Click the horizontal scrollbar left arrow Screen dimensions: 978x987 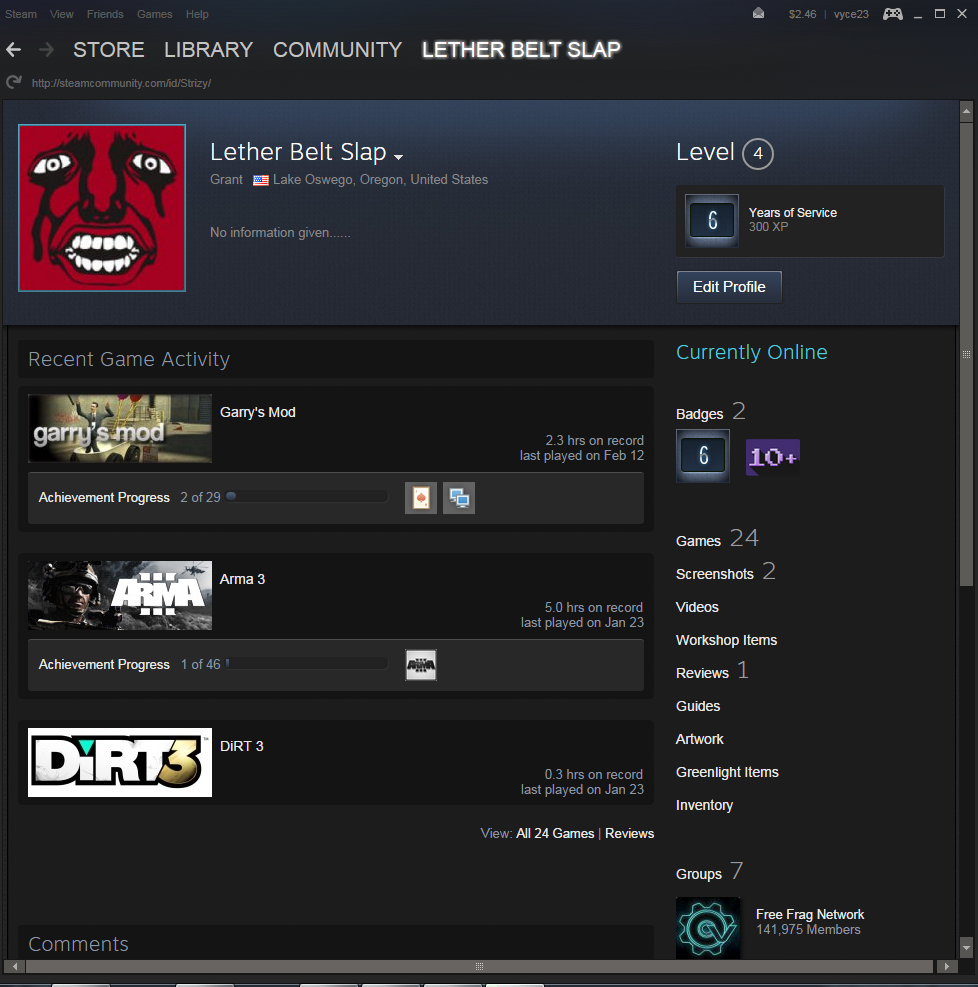[x=14, y=966]
